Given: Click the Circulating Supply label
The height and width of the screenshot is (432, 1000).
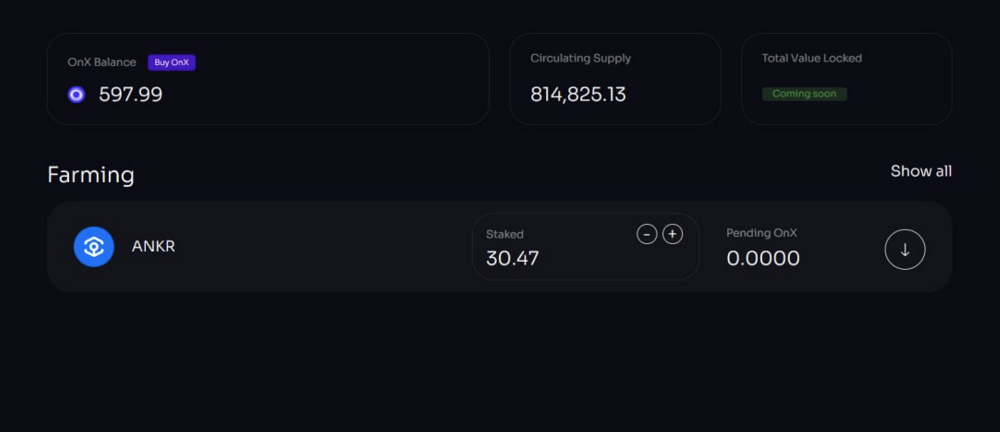Looking at the screenshot, I should 580,58.
